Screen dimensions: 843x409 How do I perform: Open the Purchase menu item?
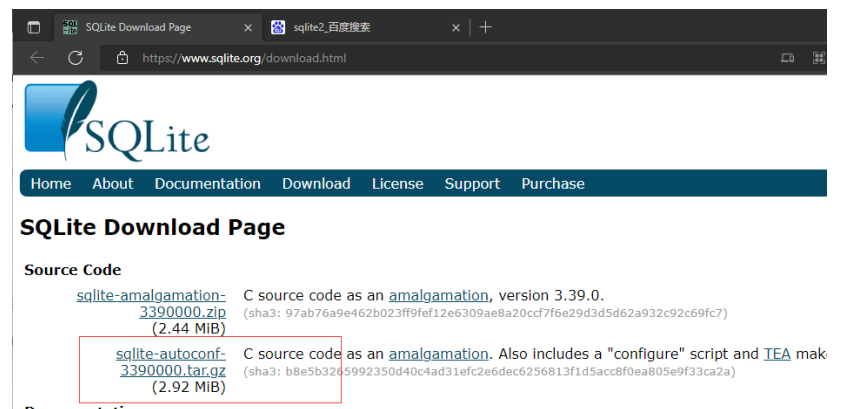[x=553, y=184]
